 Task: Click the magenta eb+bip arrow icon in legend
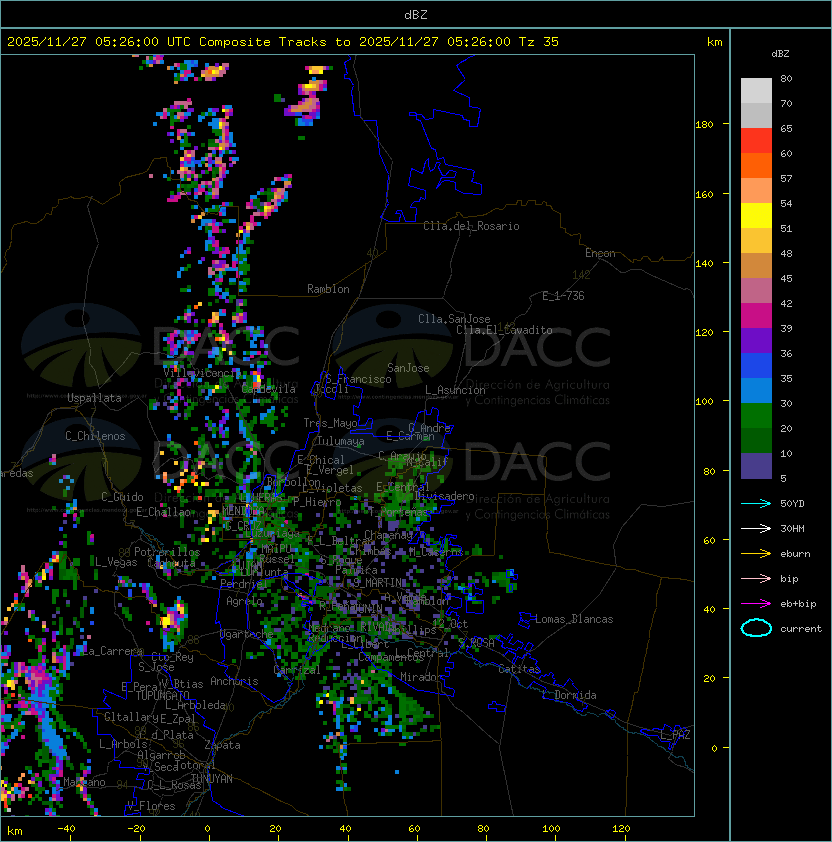(x=756, y=604)
